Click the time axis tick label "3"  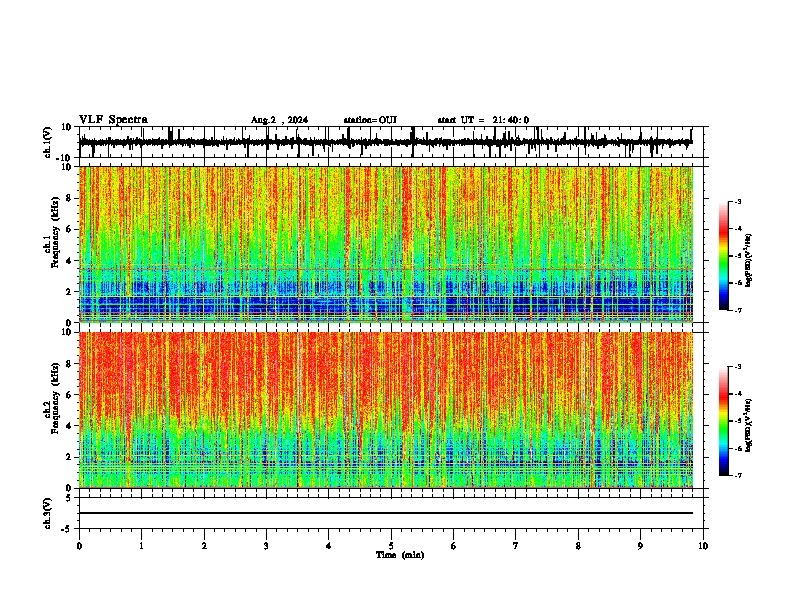pyautogui.click(x=266, y=546)
